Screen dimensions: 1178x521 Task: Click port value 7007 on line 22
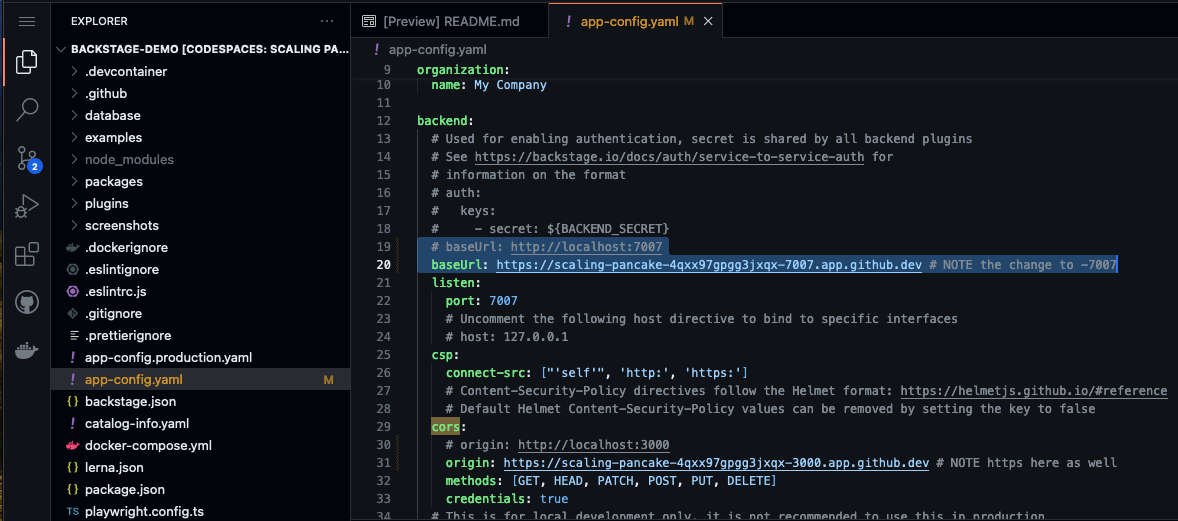(503, 300)
